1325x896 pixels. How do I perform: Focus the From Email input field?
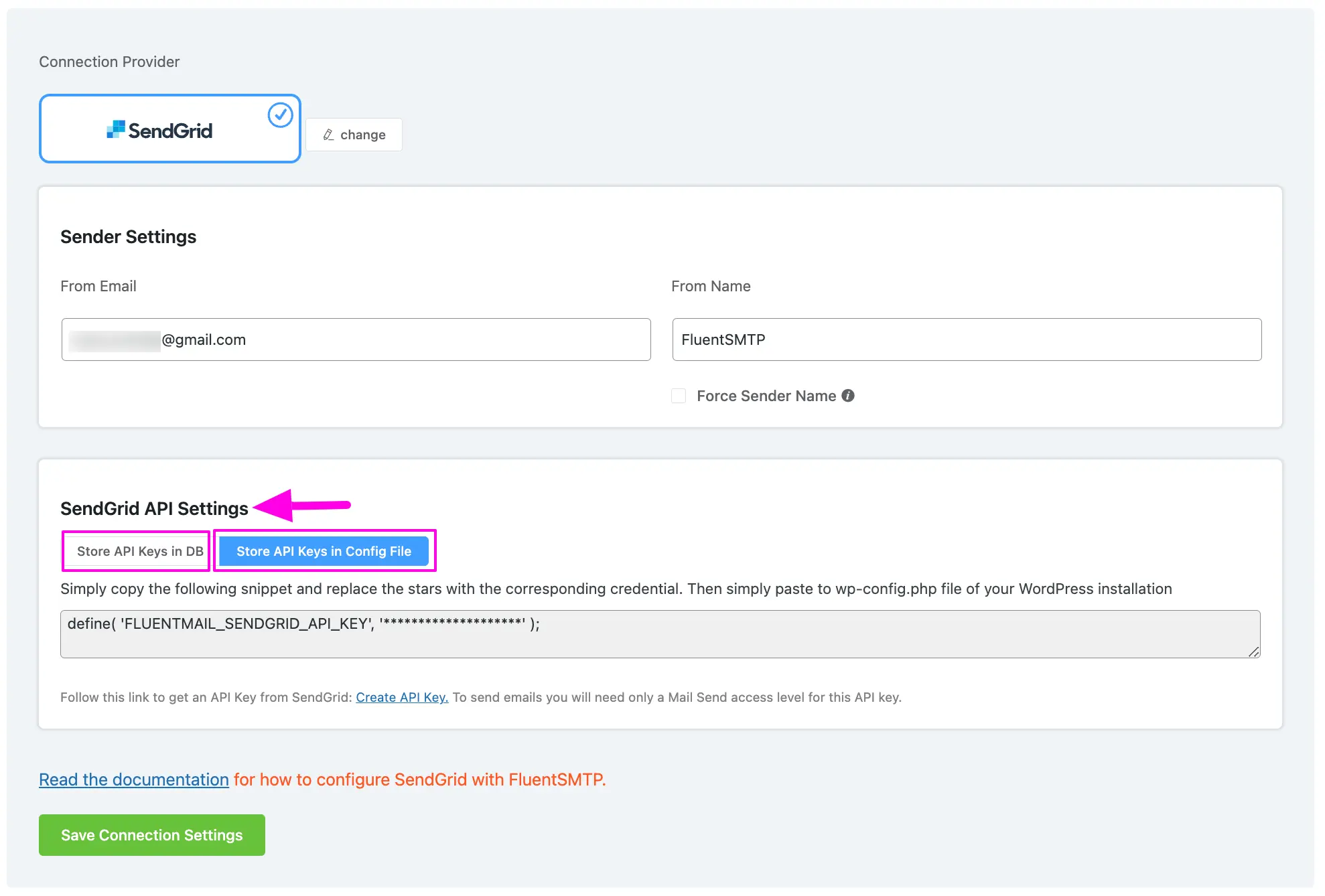point(356,340)
